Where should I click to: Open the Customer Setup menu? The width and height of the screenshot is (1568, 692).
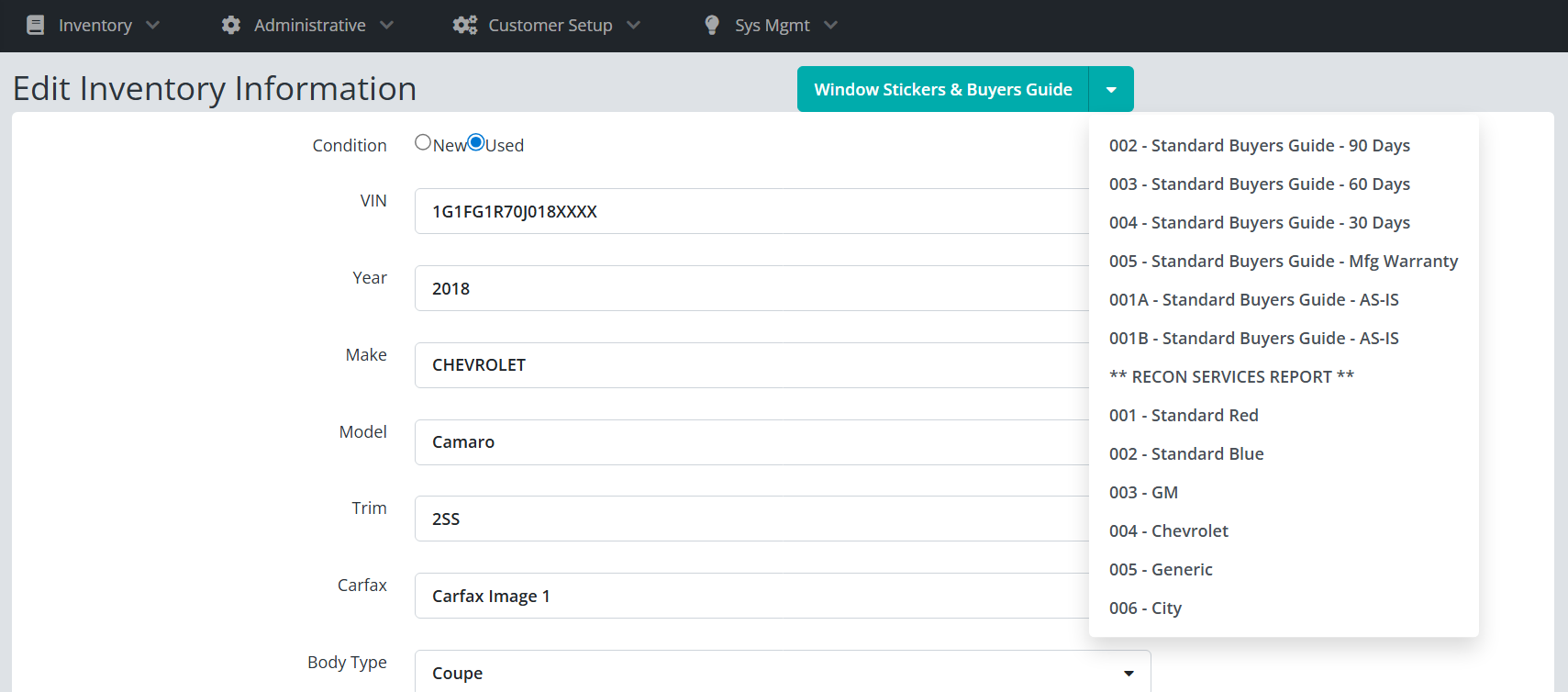click(550, 25)
